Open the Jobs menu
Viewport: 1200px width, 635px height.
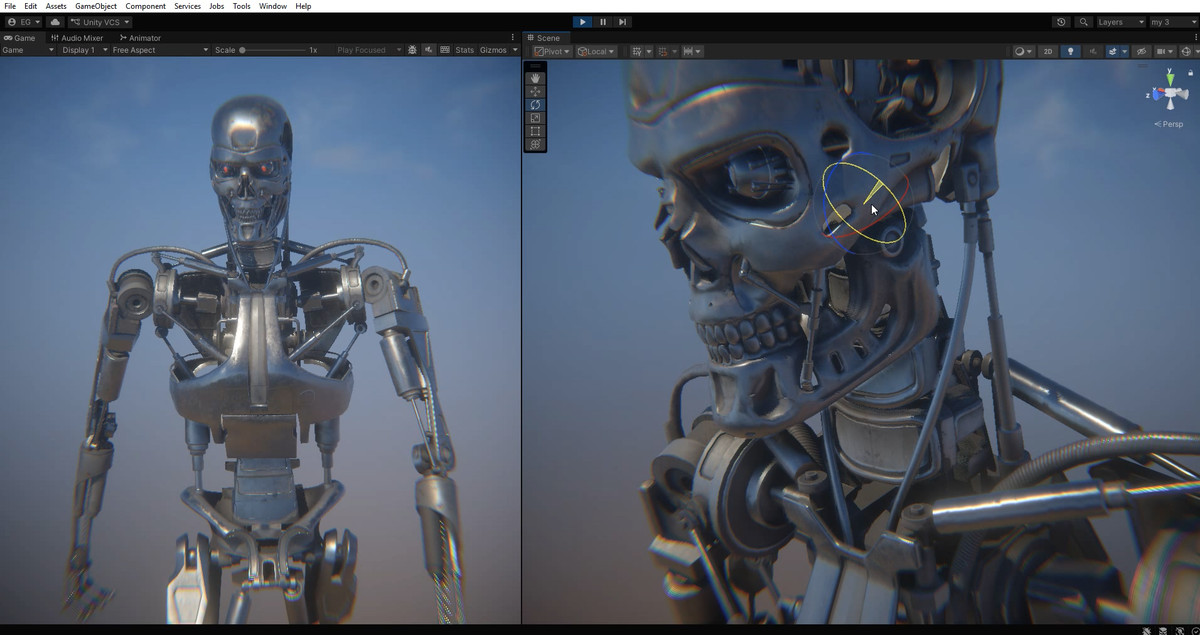[217, 6]
